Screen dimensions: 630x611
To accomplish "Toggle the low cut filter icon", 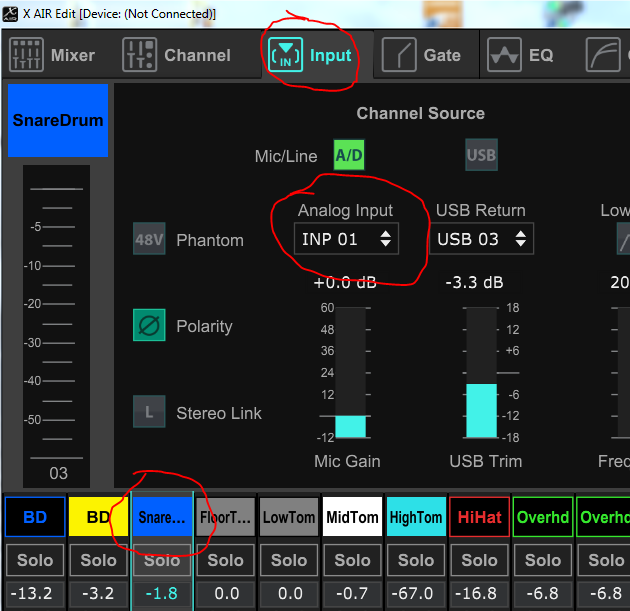I will click(623, 239).
